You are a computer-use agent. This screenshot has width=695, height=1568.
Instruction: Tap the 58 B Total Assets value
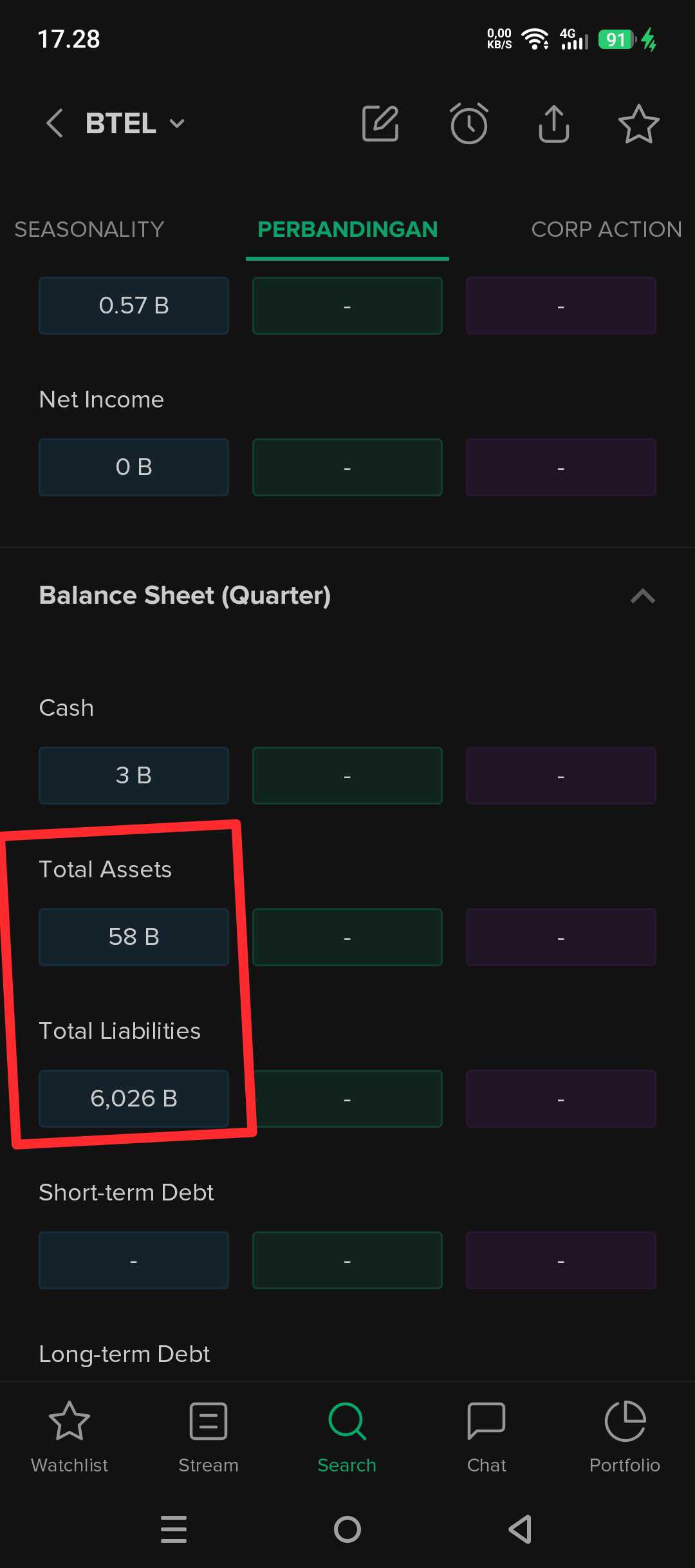point(134,937)
